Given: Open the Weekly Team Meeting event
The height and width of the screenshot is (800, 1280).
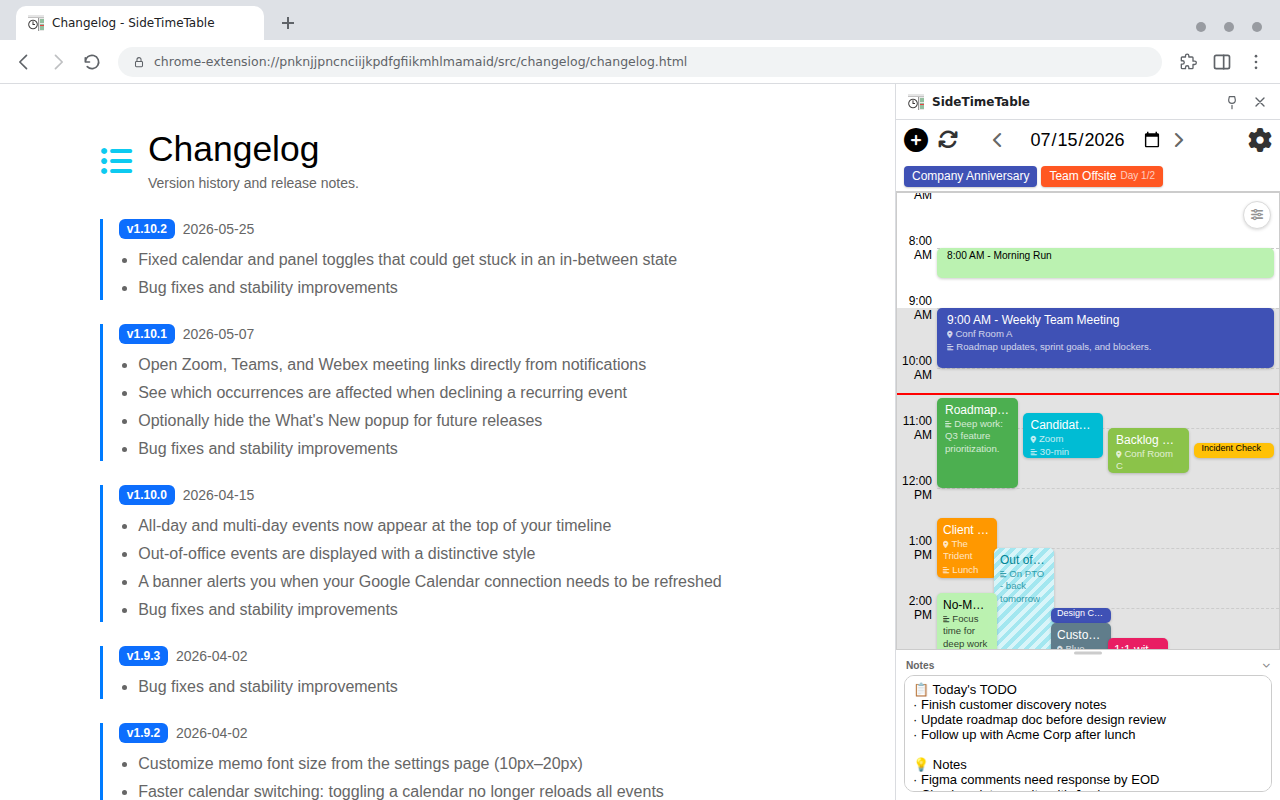Looking at the screenshot, I should (1105, 338).
